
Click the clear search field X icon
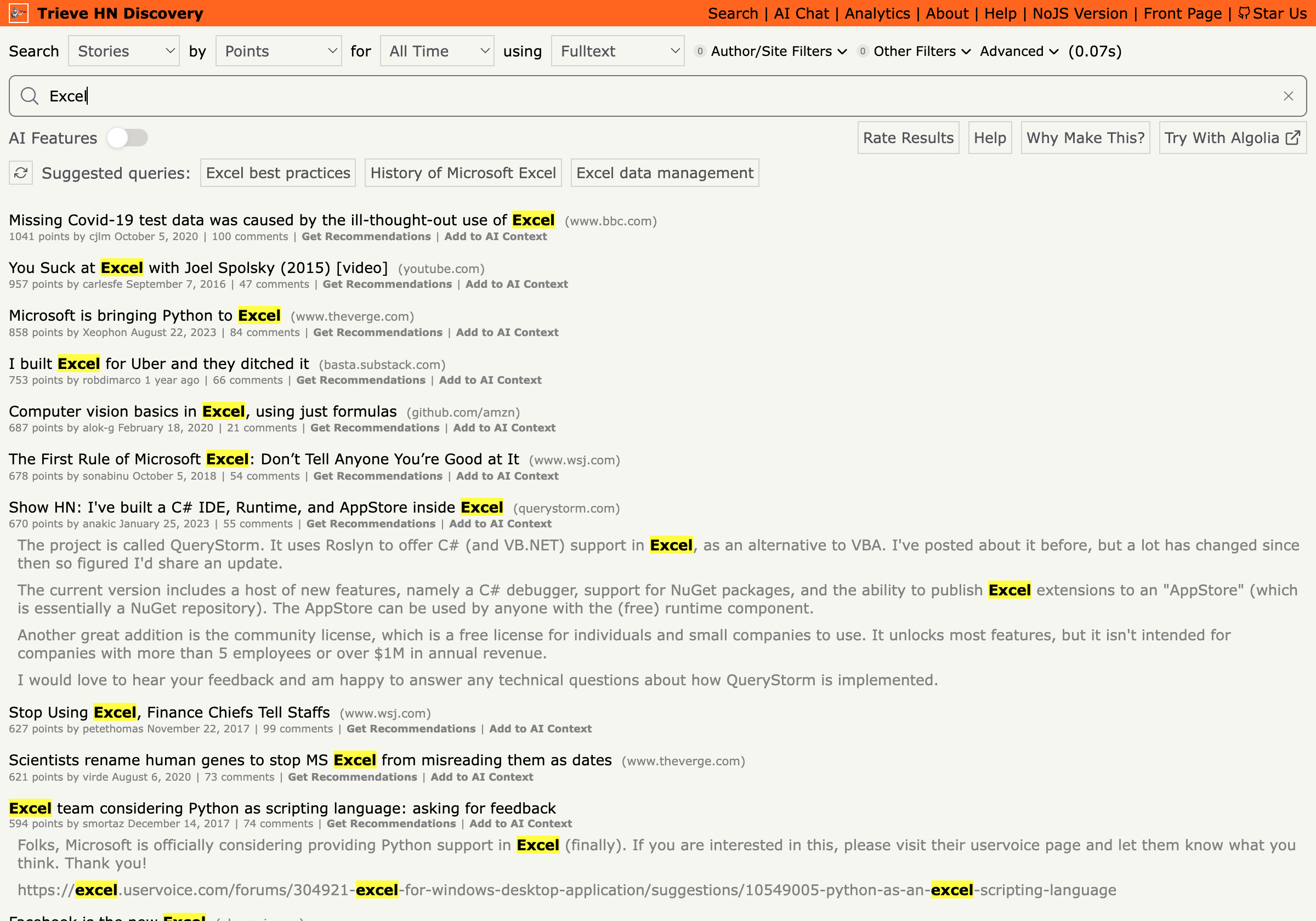tap(1288, 96)
